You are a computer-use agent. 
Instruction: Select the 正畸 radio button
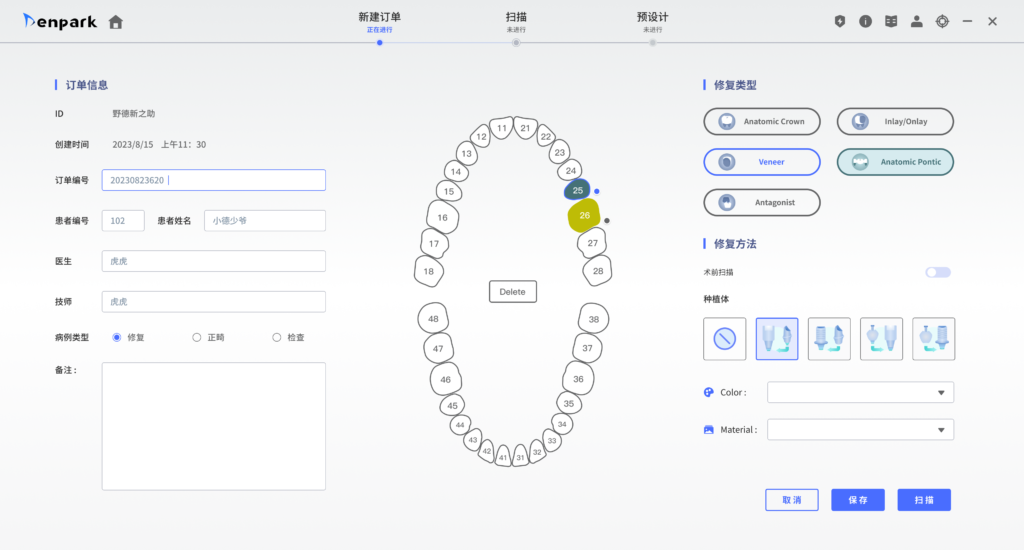[x=197, y=338]
